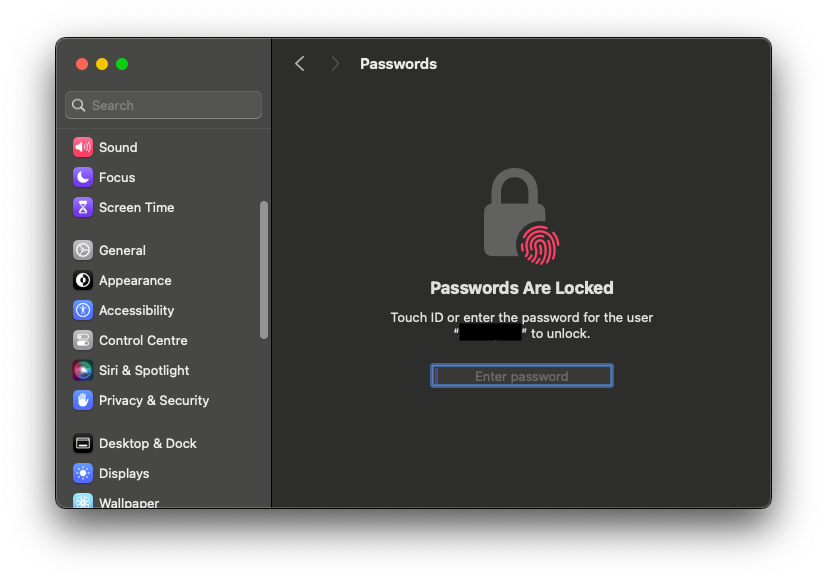Go forward with the right chevron

tap(335, 64)
